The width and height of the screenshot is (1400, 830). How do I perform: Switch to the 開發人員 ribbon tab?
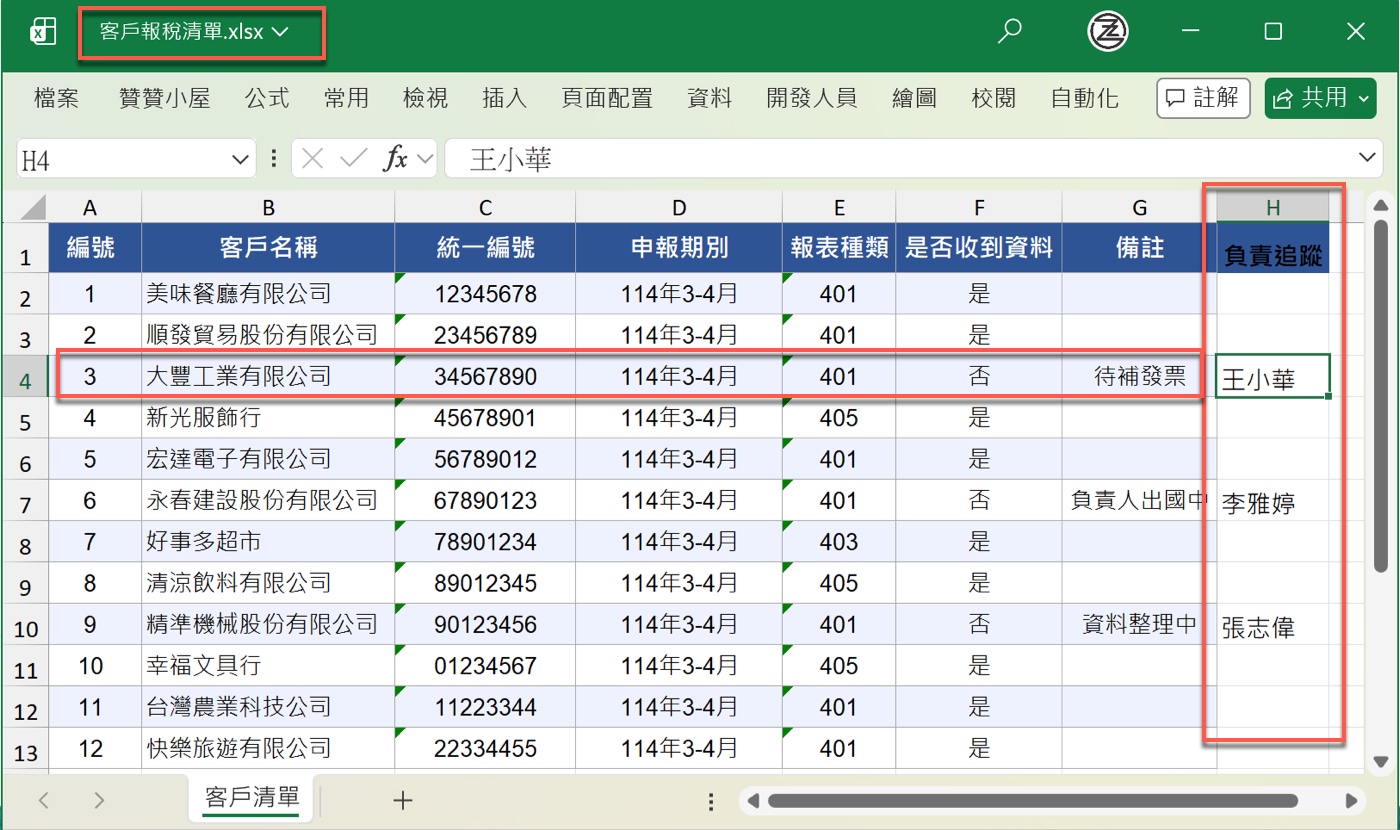click(812, 98)
